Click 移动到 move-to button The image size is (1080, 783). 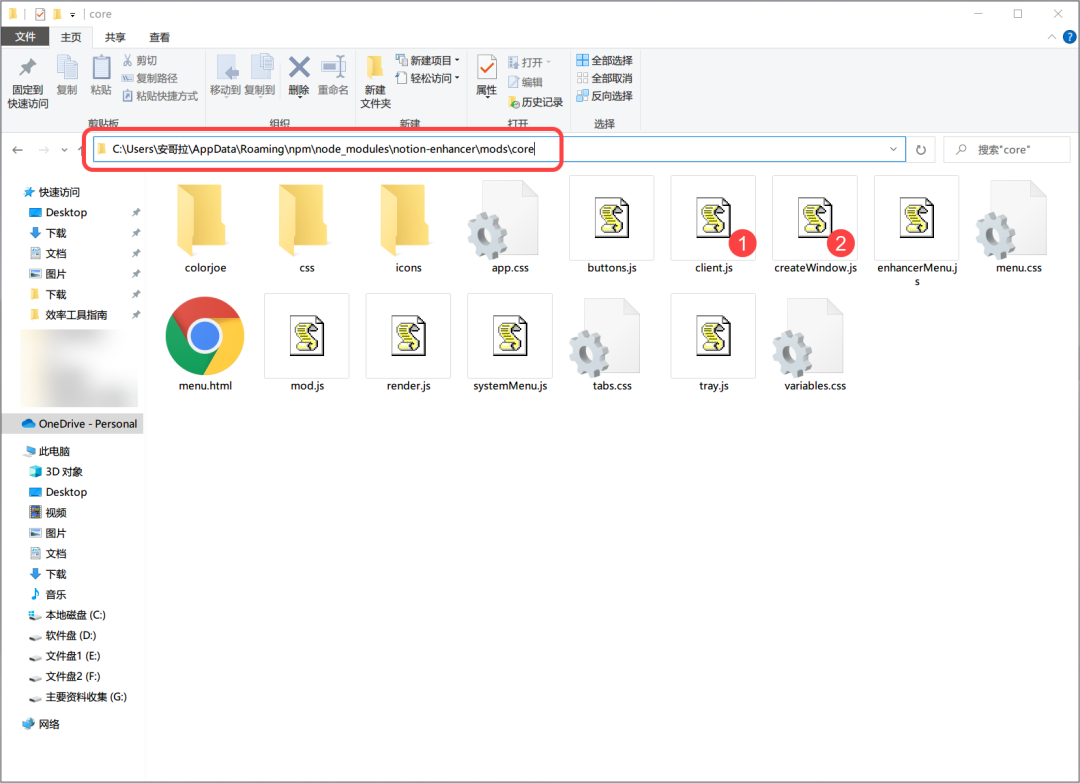[x=225, y=74]
